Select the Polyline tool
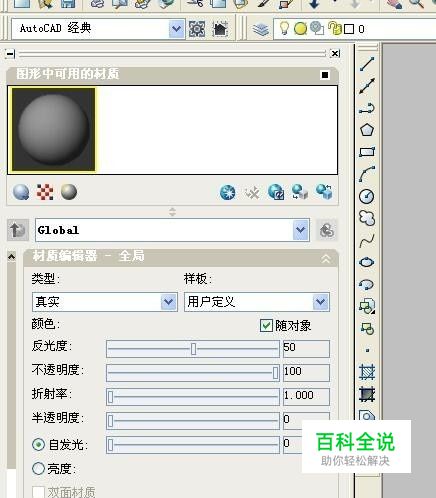This screenshot has width=436, height=498. (x=367, y=108)
